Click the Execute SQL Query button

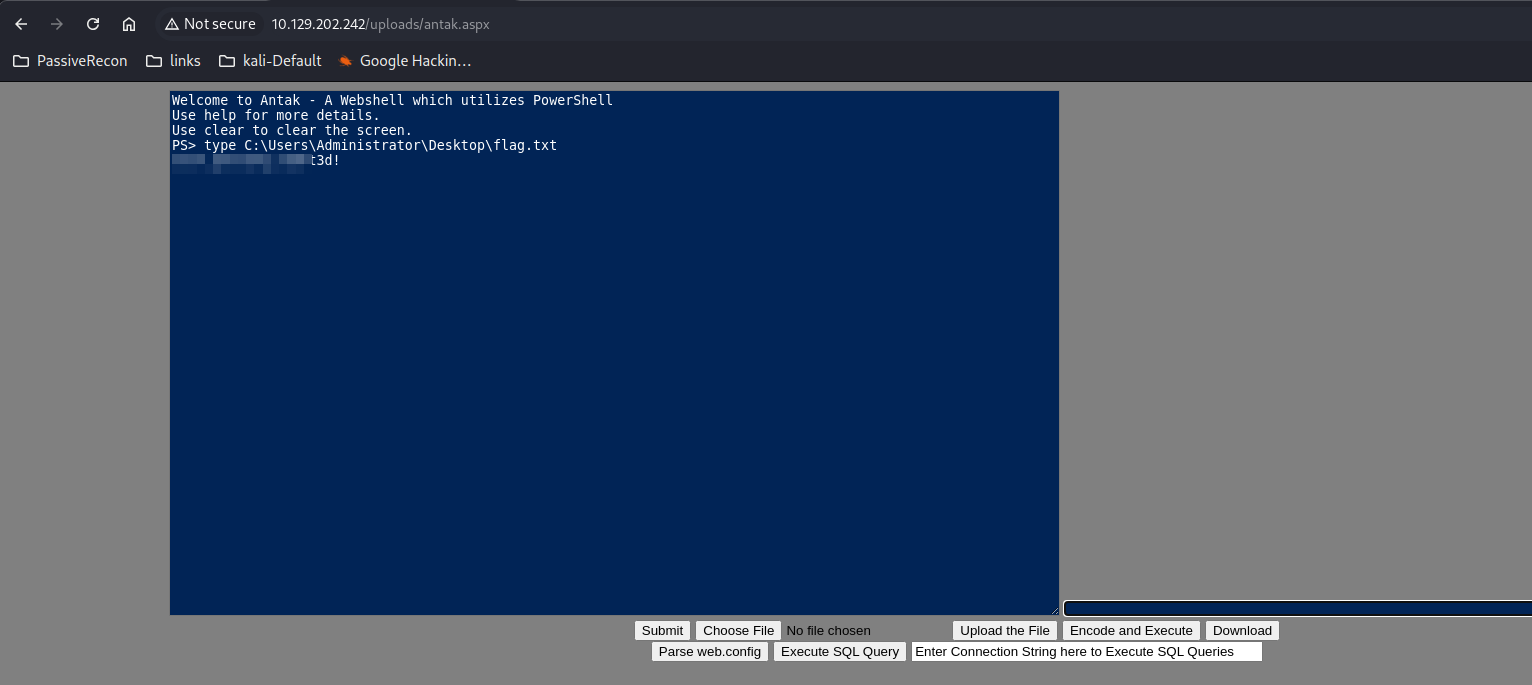pyautogui.click(x=839, y=652)
